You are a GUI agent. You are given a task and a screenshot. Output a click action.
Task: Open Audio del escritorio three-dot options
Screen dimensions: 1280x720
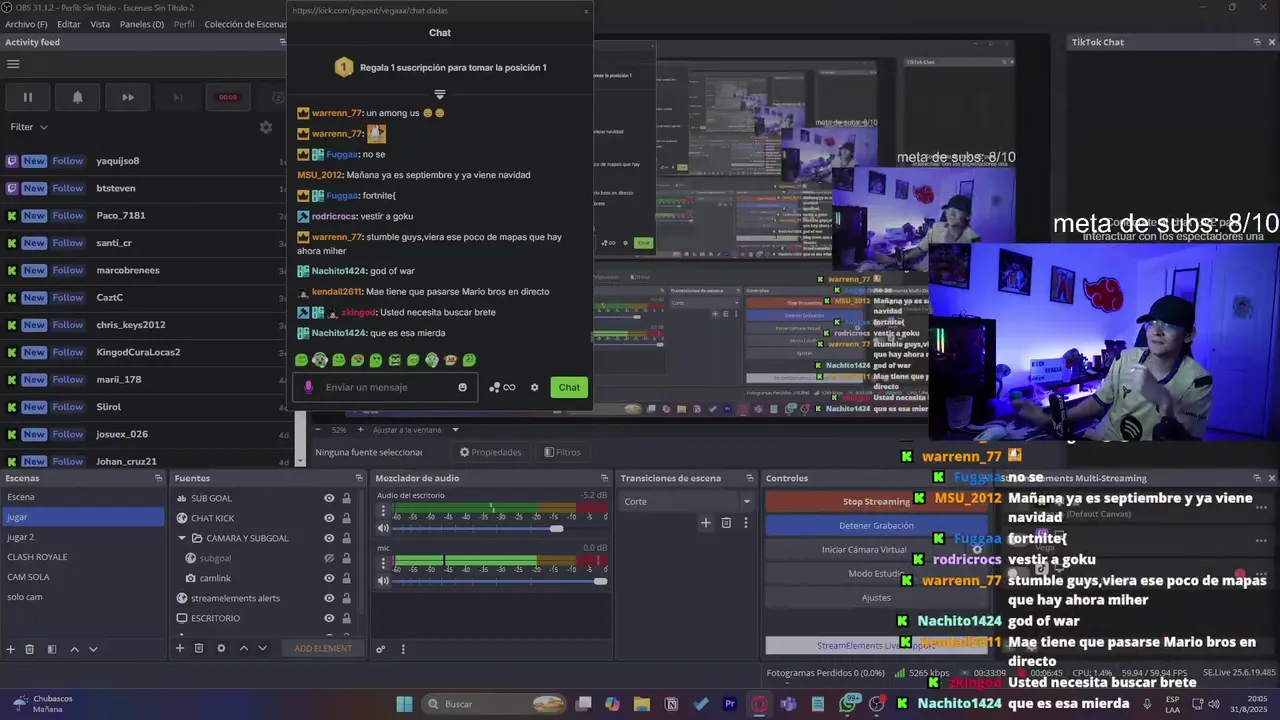pyautogui.click(x=382, y=510)
